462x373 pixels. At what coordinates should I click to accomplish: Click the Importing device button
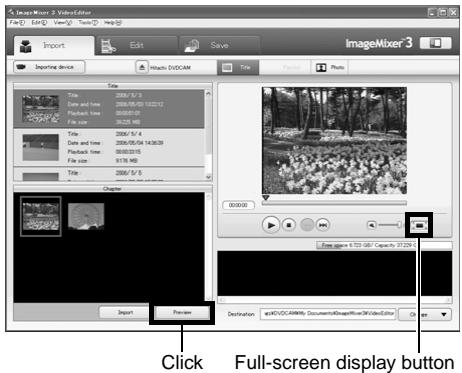[49, 67]
